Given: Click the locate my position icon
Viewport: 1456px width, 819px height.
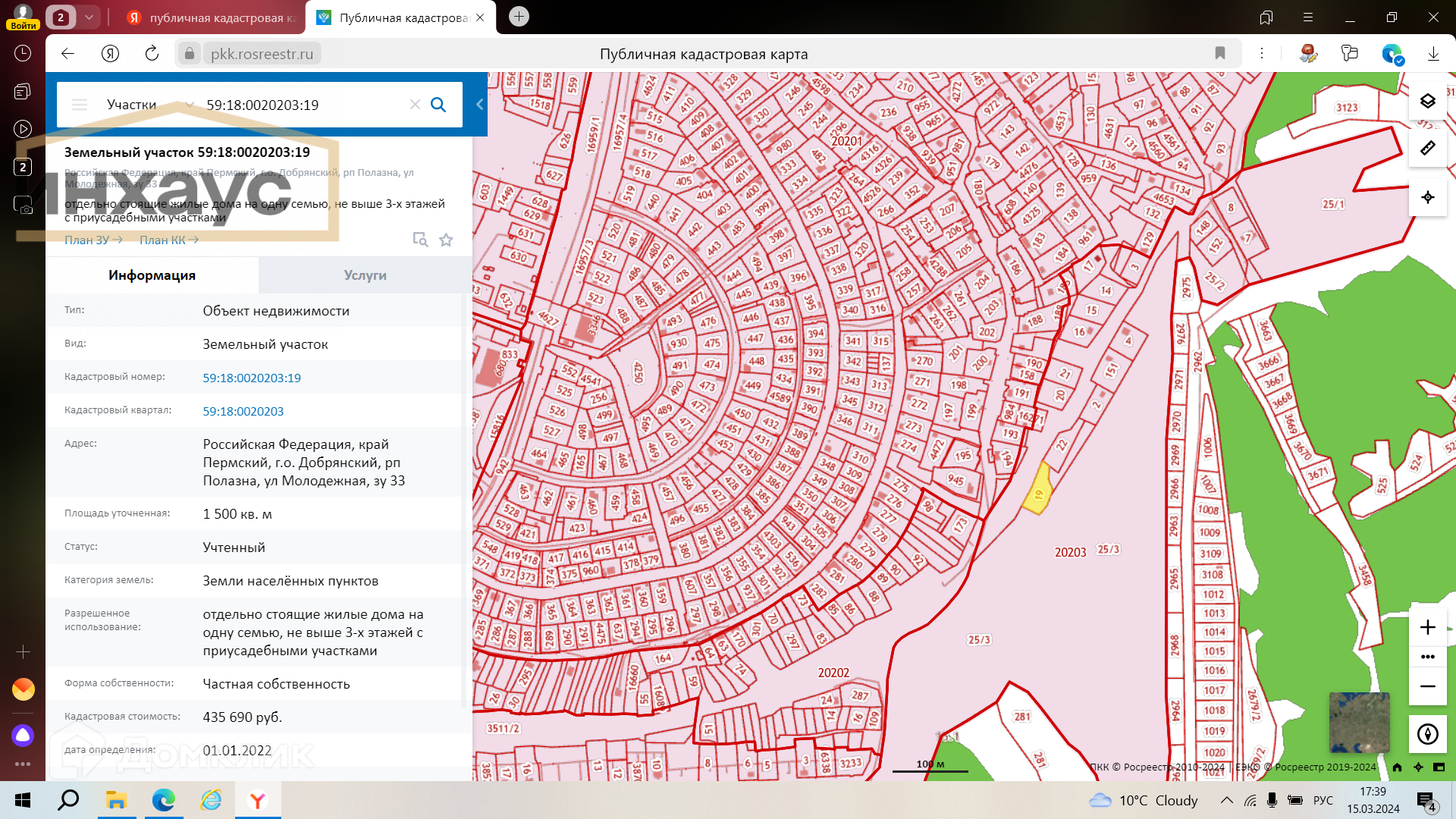Looking at the screenshot, I should coord(1427,197).
